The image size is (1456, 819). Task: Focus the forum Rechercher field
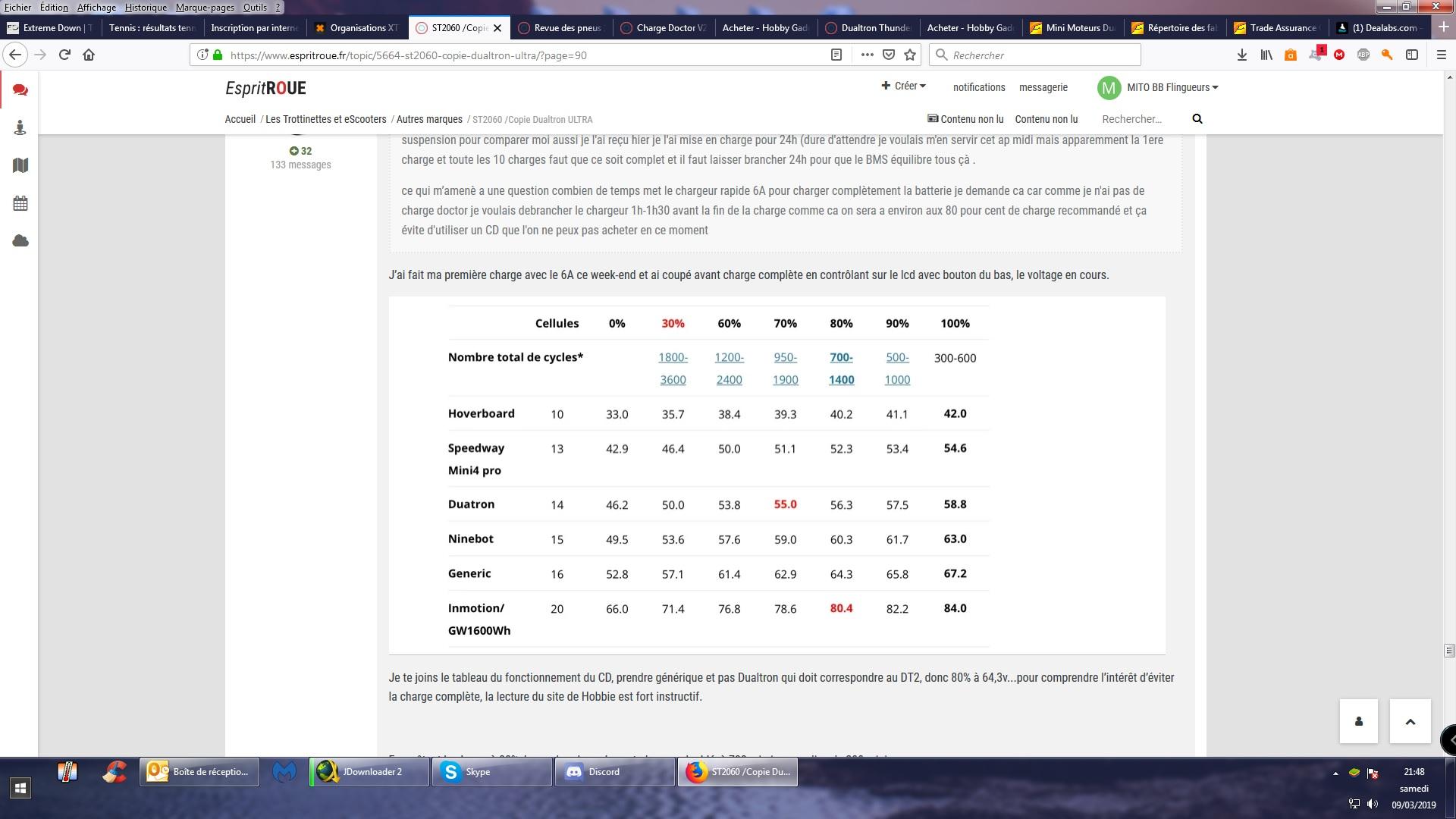pos(1142,119)
